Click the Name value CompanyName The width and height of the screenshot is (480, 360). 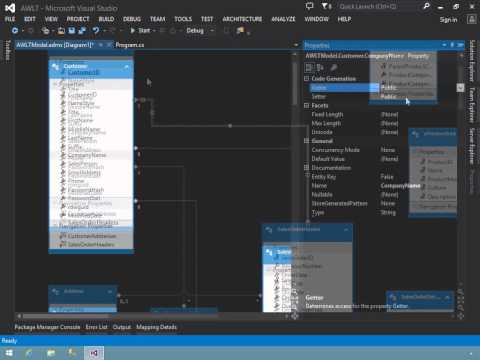pos(400,186)
